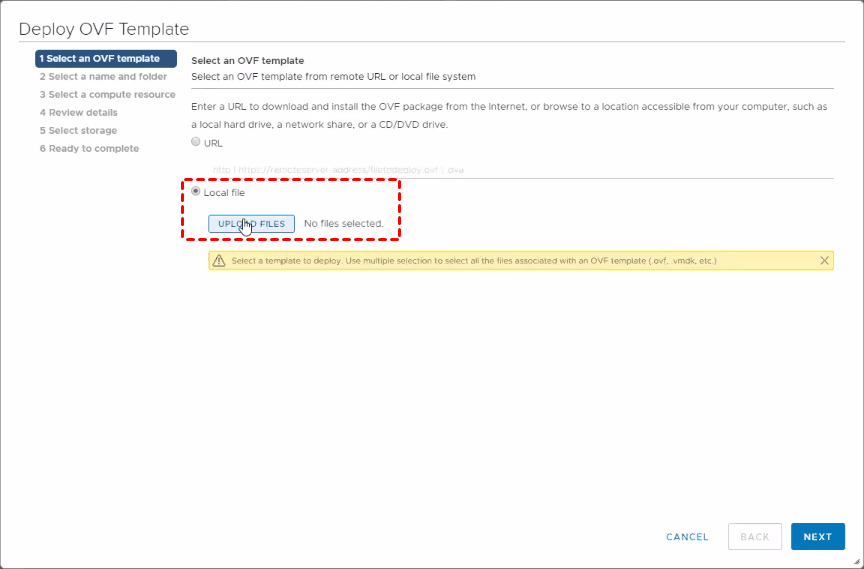Switch to step 5 Select storage
Screen dimensions: 864x569
click(78, 131)
